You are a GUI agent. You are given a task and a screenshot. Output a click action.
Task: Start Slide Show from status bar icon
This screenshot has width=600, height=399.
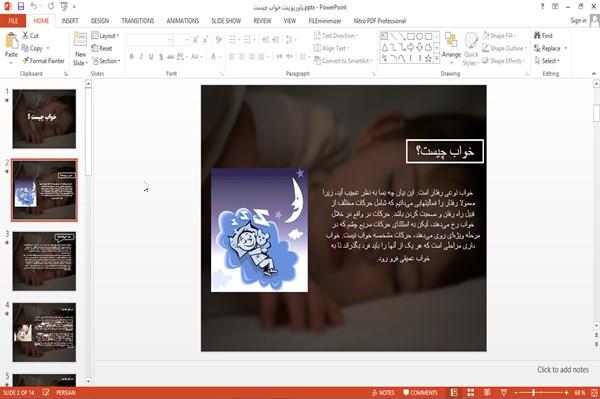pos(504,392)
